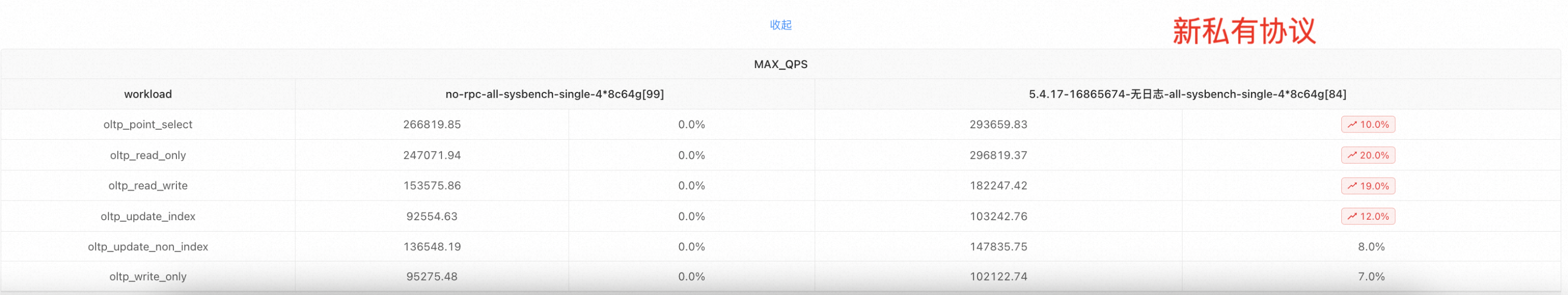Image resolution: width=1568 pixels, height=295 pixels.
Task: Click the 8.0% change value
Action: 1371,247
